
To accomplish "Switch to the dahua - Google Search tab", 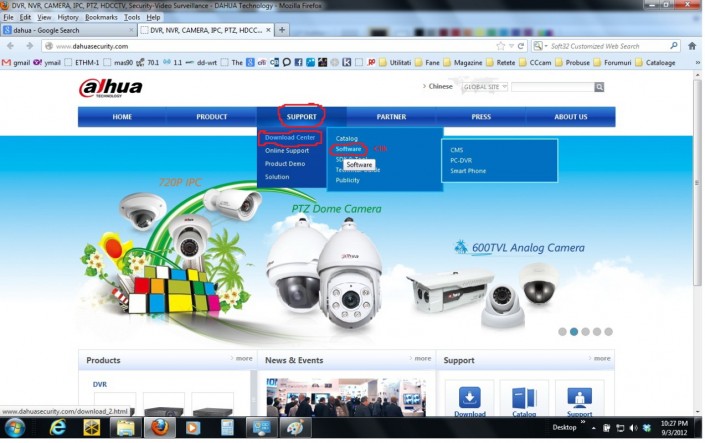I will (66, 30).
